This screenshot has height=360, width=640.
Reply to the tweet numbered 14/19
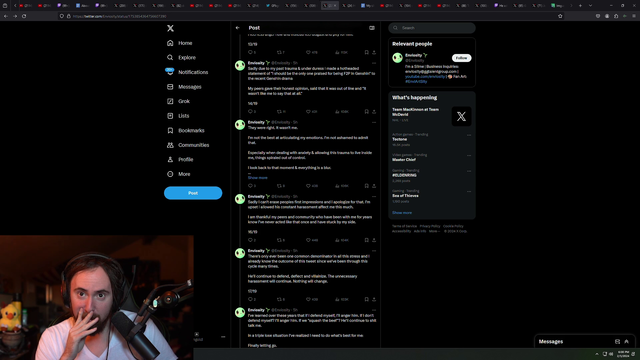point(252,111)
